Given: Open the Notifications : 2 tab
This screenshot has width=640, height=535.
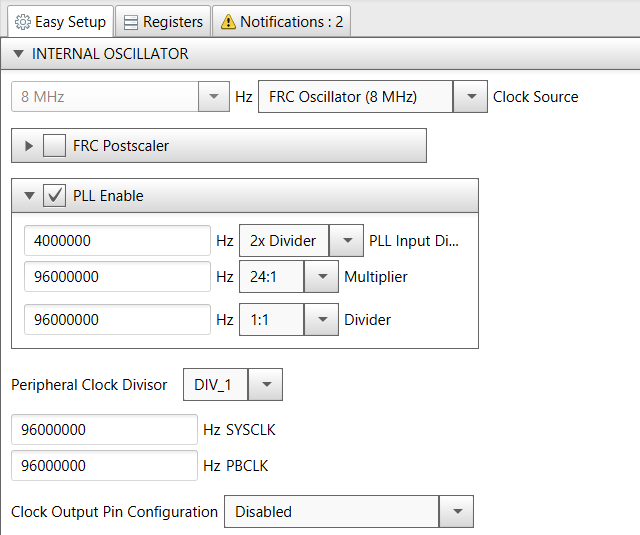Looking at the screenshot, I should click(x=281, y=22).
